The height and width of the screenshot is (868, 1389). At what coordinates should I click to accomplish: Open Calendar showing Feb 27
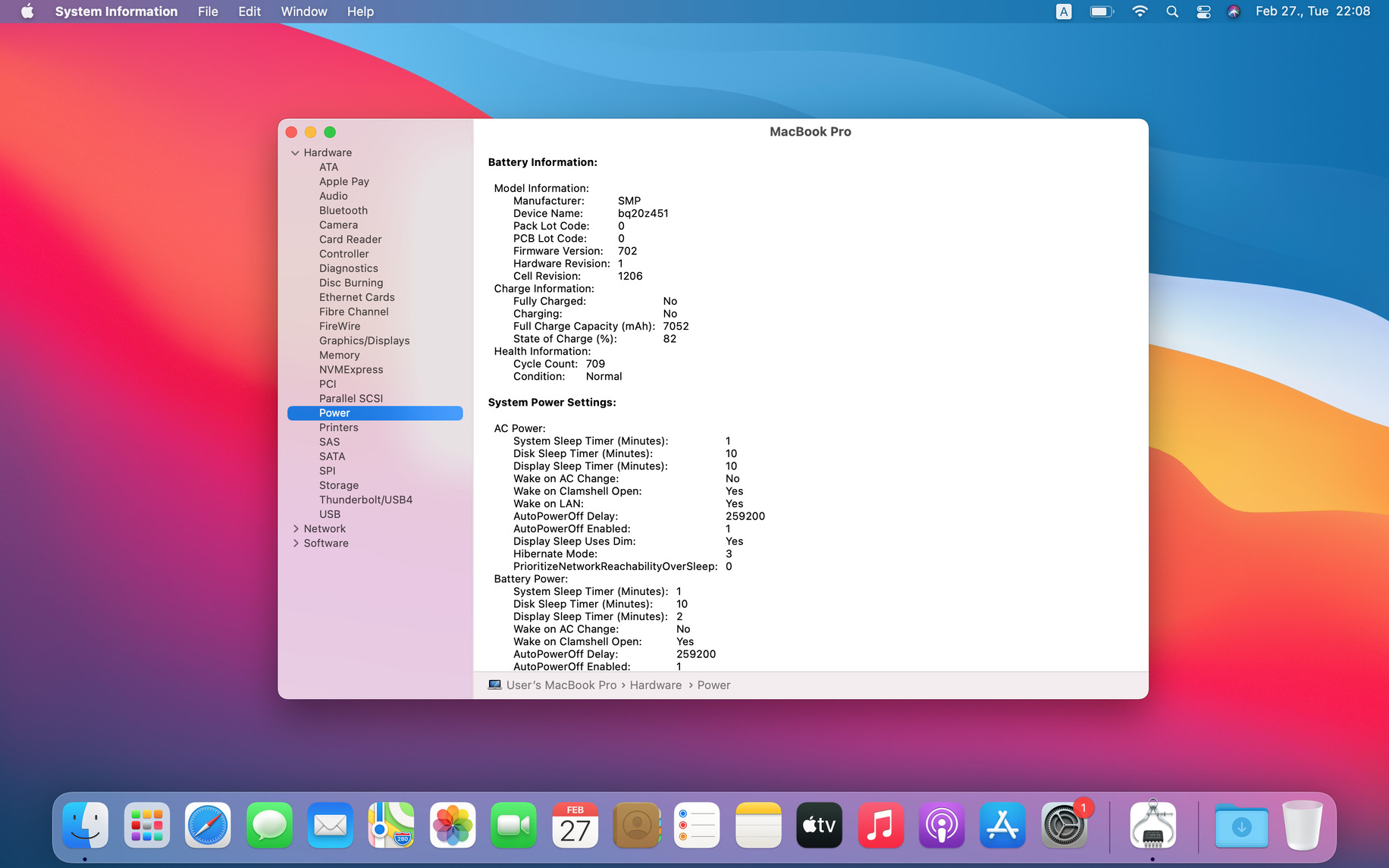(x=575, y=825)
